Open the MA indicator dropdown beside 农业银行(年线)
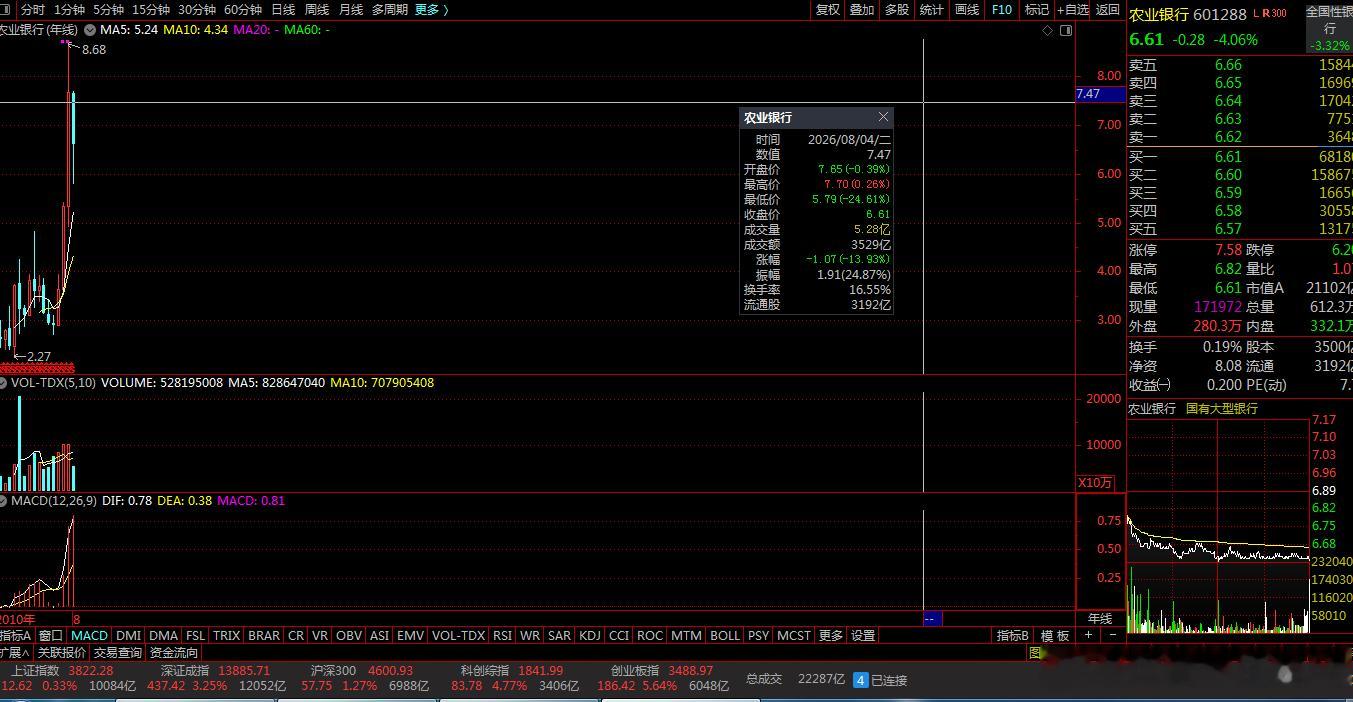 [x=90, y=30]
